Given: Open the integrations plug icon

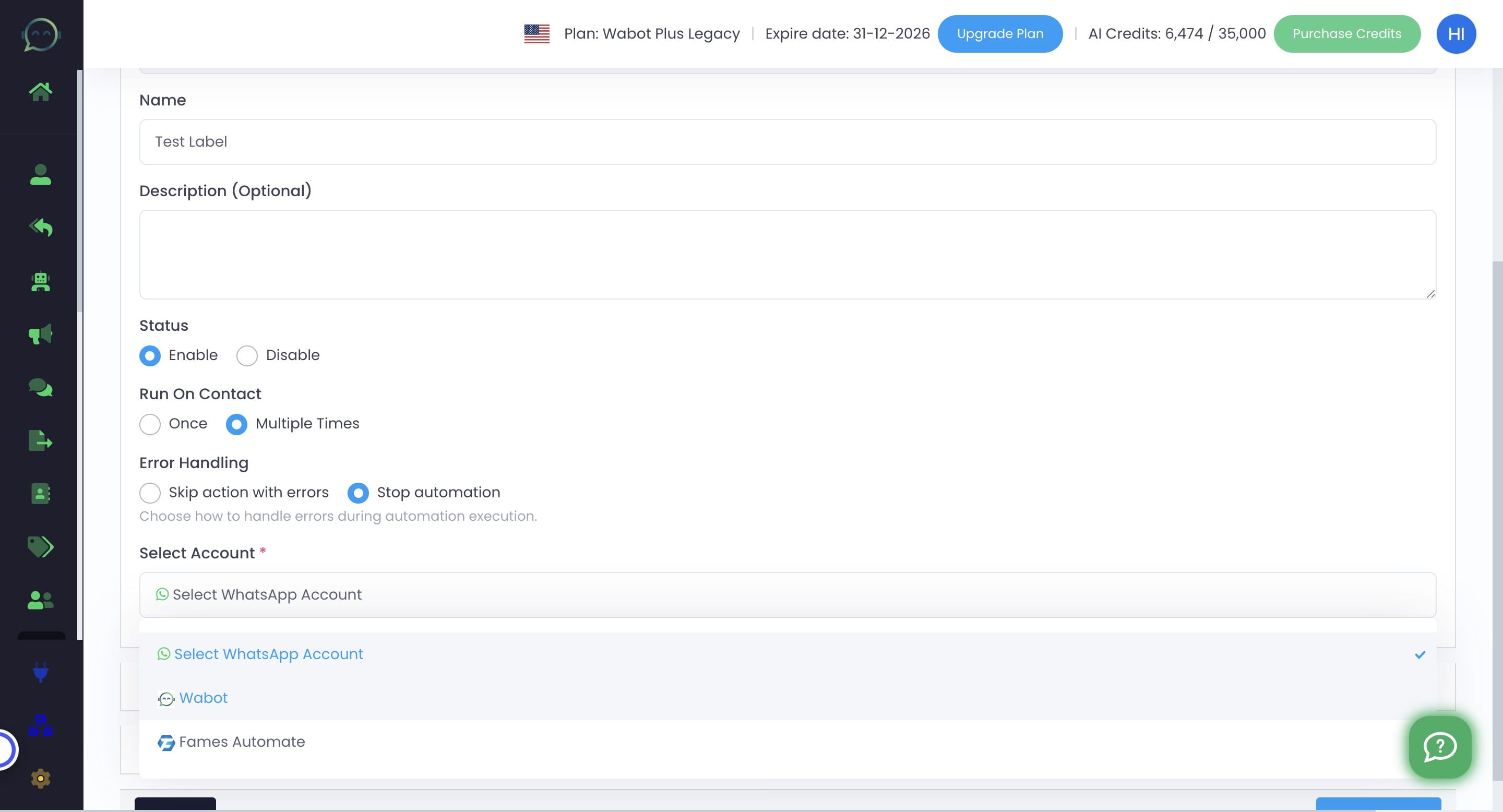Looking at the screenshot, I should pyautogui.click(x=40, y=674).
